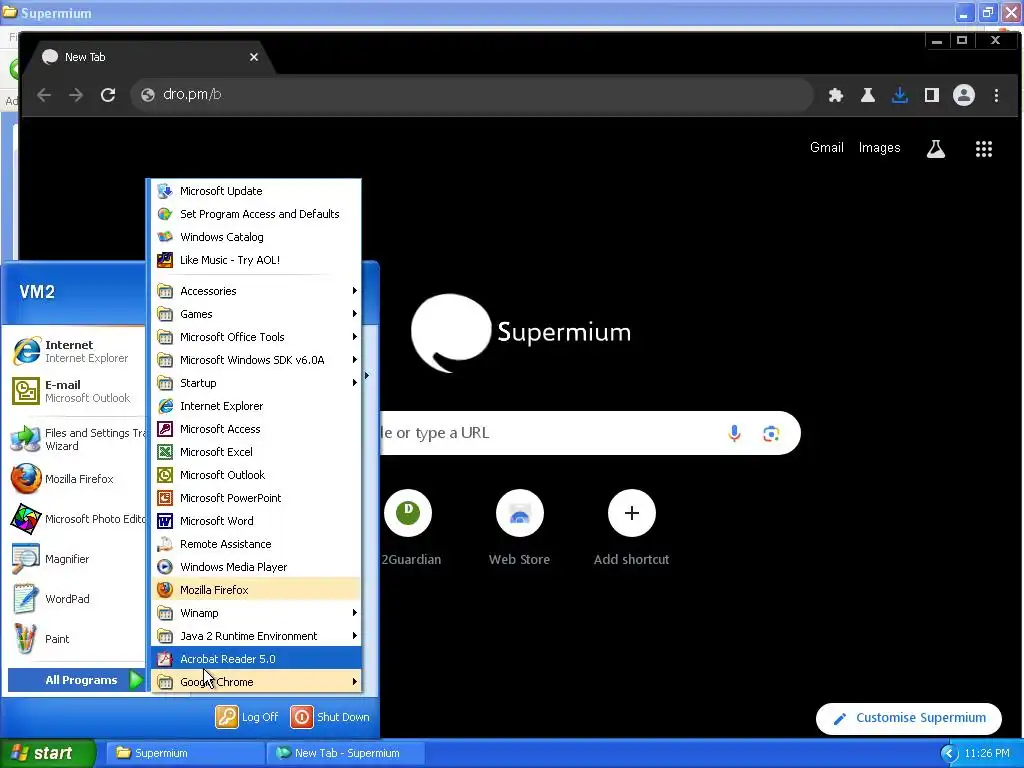Viewport: 1024px width, 768px height.
Task: Click the Extensions puzzle icon in Supermium toolbar
Action: click(835, 95)
